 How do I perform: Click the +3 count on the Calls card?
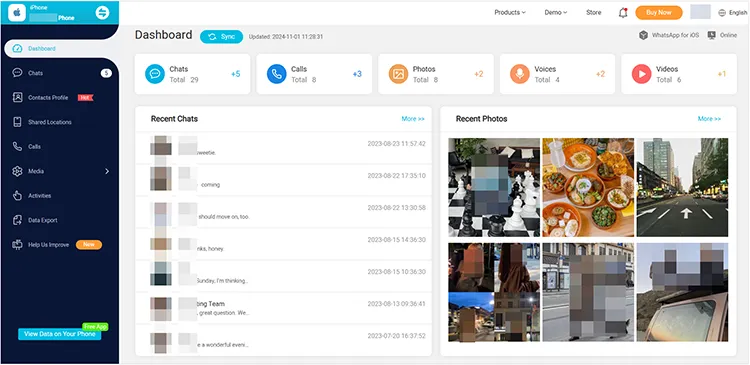pyautogui.click(x=357, y=74)
